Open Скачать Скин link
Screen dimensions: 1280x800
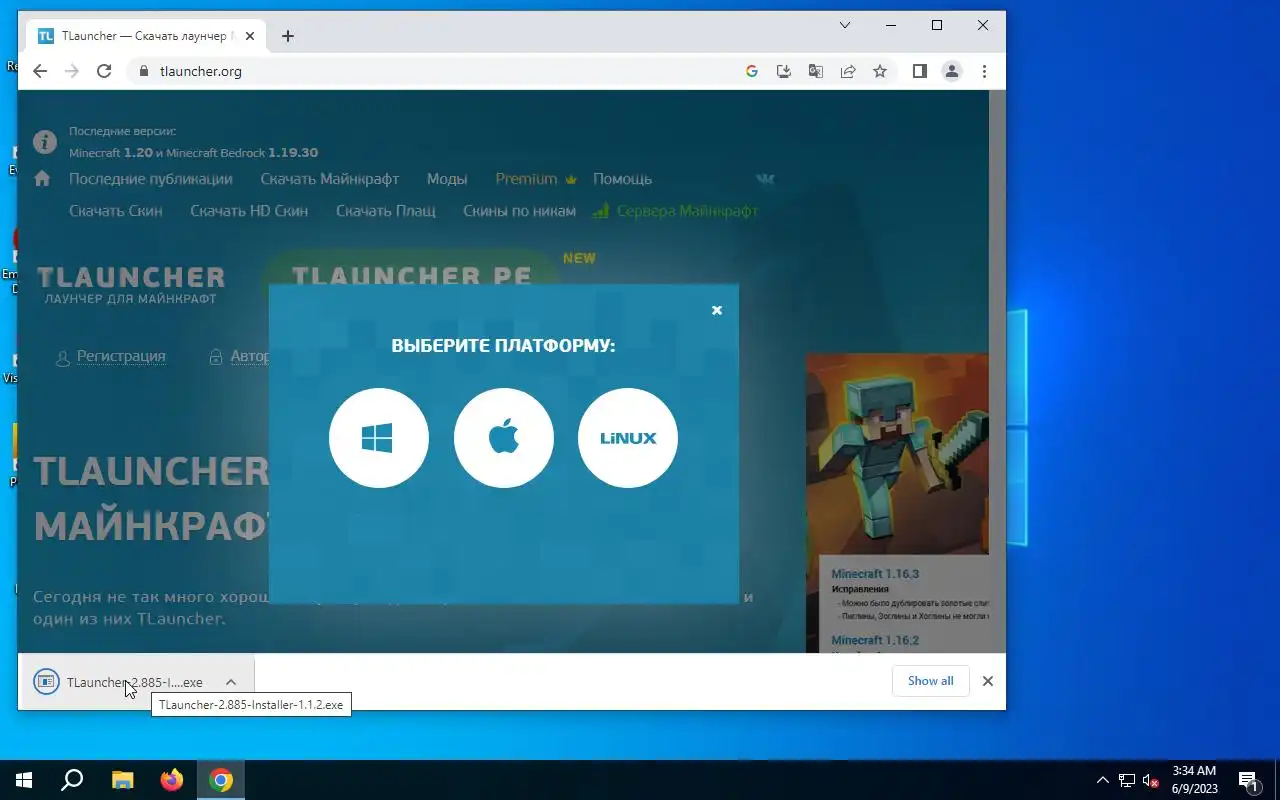coord(116,211)
